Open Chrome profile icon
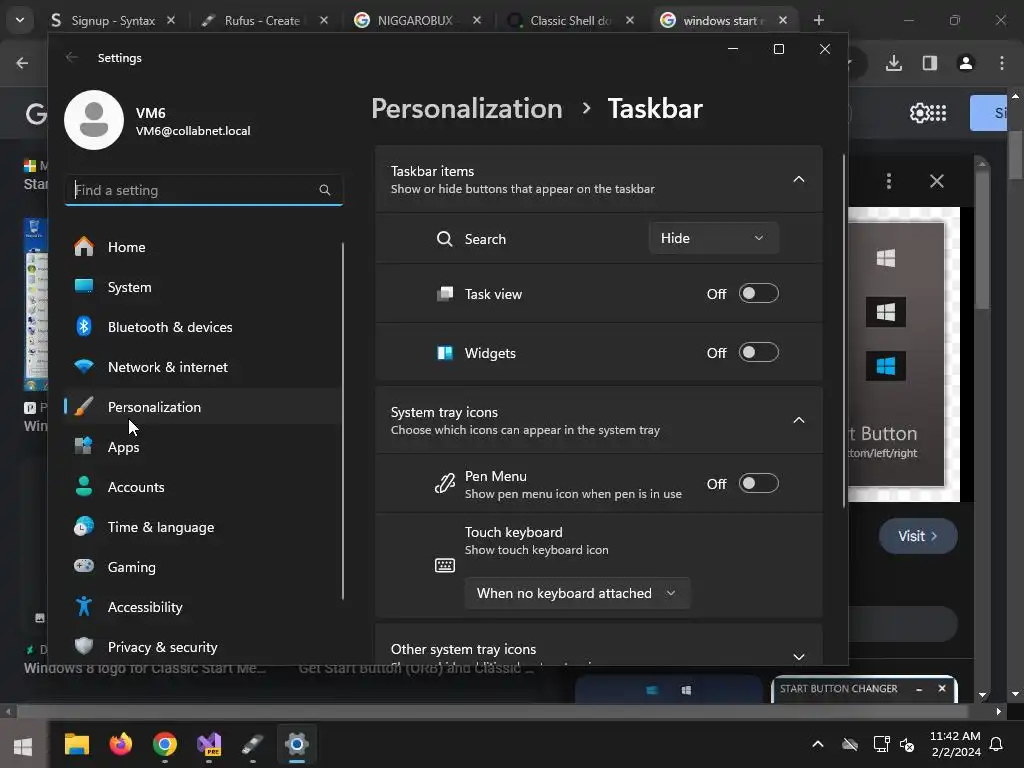Image resolution: width=1024 pixels, height=768 pixels. (966, 63)
